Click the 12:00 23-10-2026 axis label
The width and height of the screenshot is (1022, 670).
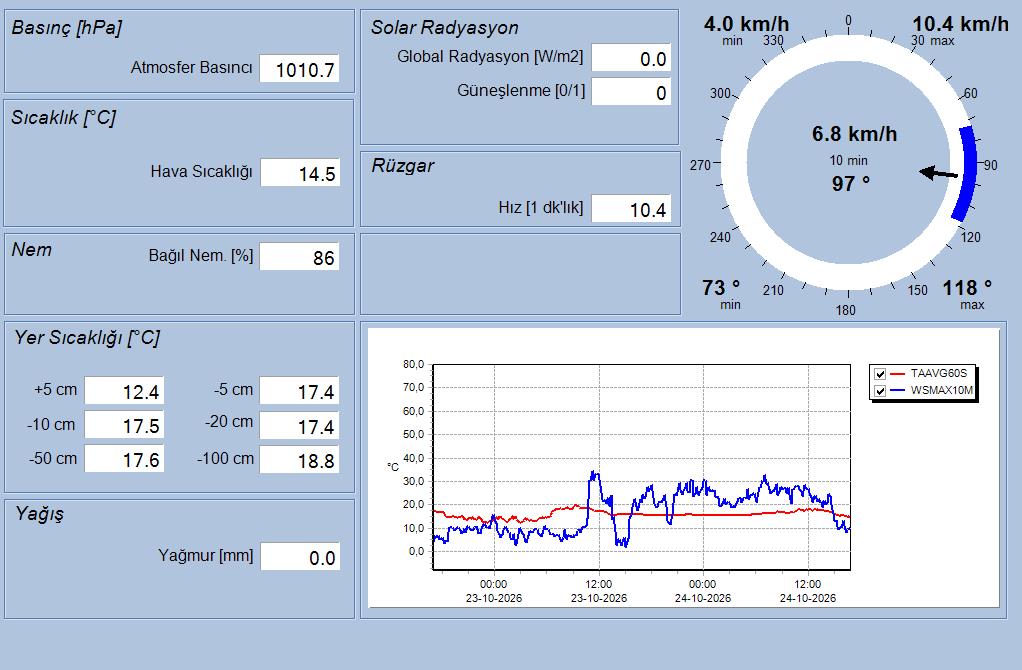pyautogui.click(x=598, y=591)
